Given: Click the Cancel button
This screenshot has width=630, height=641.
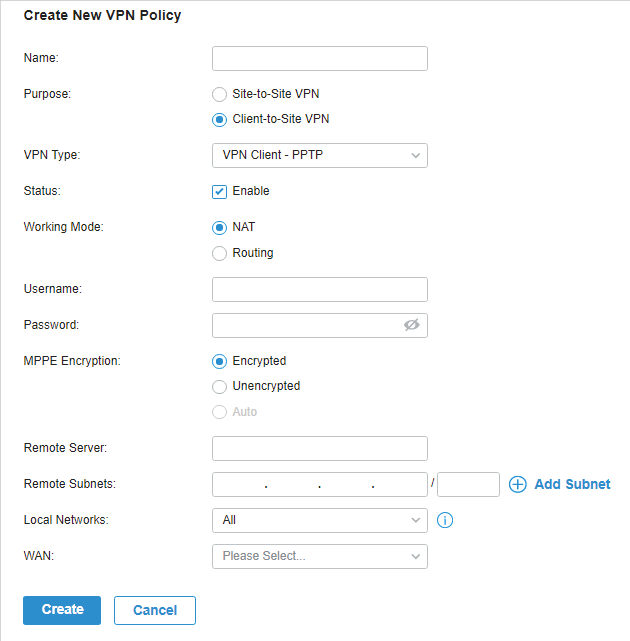Looking at the screenshot, I should pyautogui.click(x=155, y=610).
